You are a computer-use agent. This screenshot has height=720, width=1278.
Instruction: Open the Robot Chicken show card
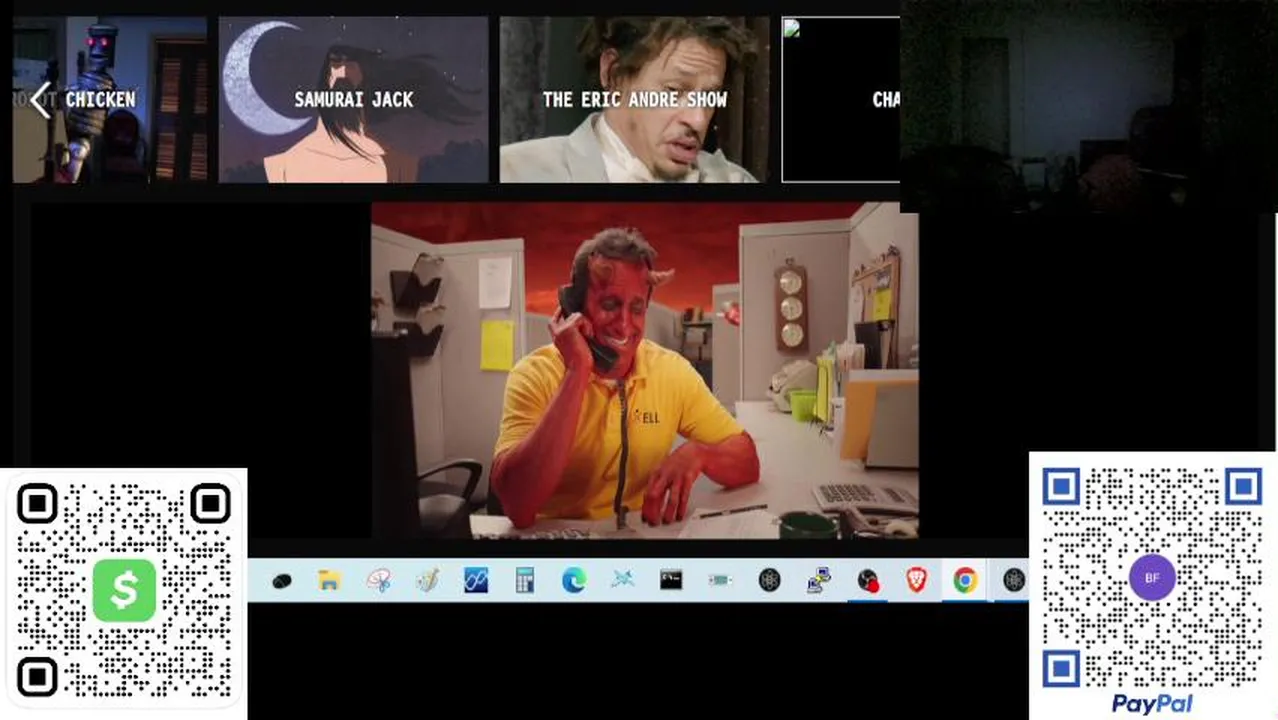(x=110, y=99)
